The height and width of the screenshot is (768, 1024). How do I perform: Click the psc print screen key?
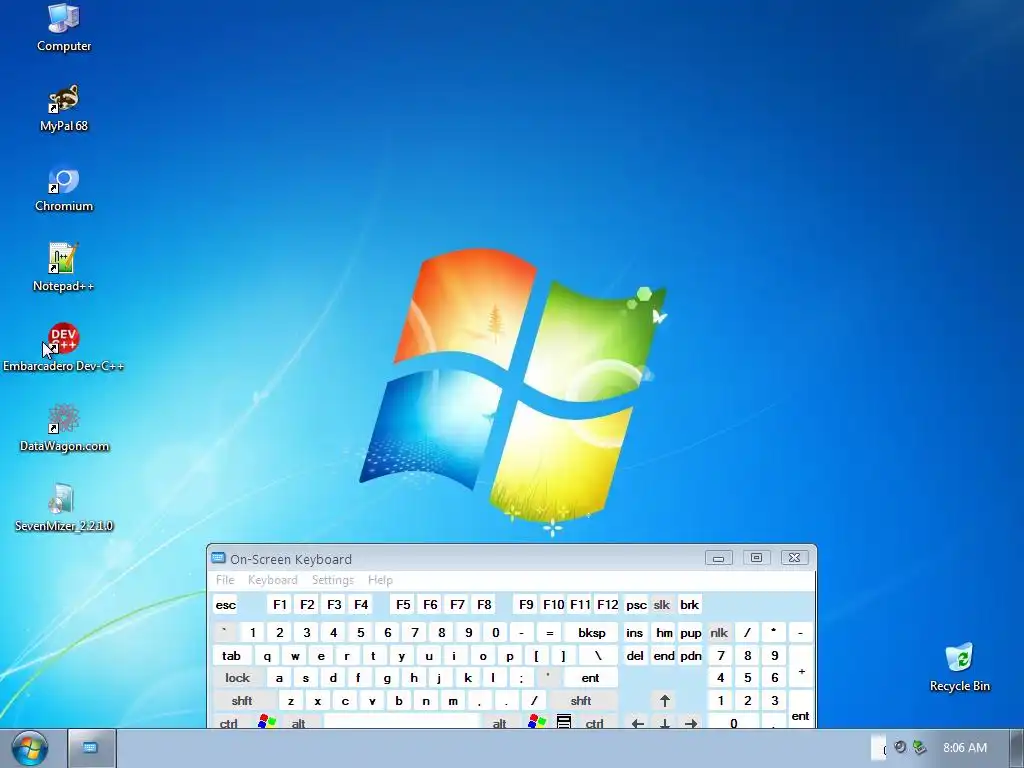636,605
